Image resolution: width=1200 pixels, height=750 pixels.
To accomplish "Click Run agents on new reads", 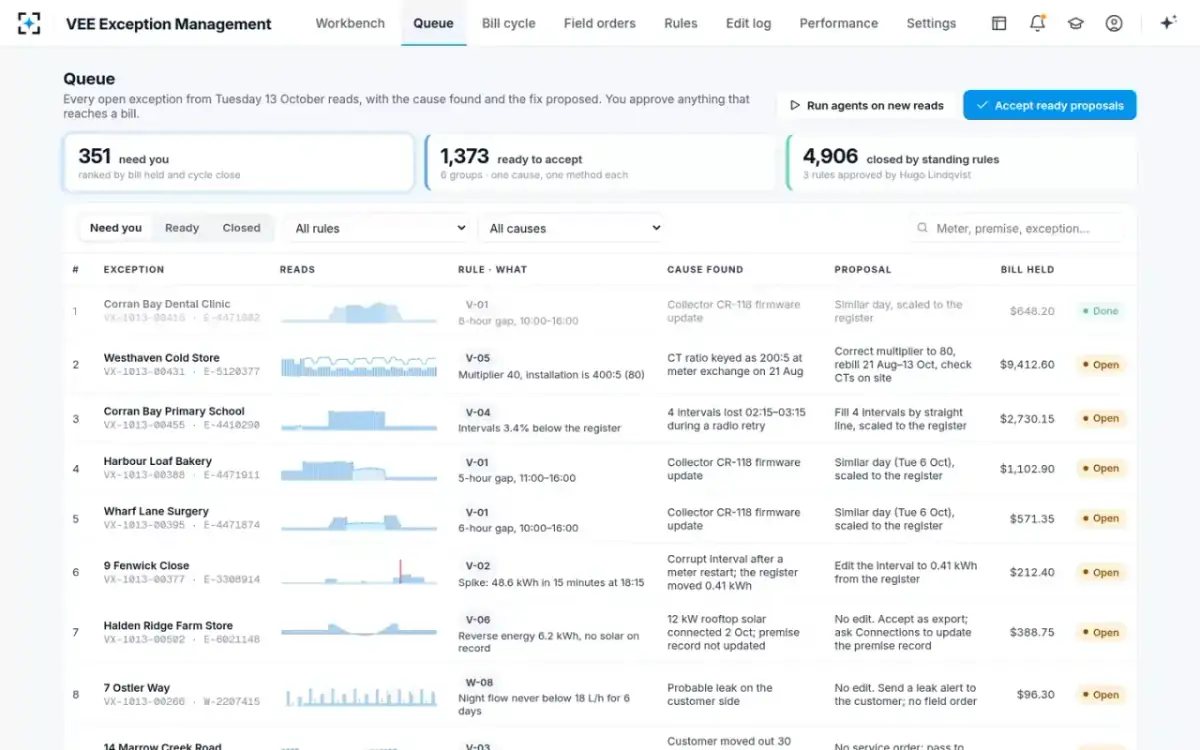I will pos(866,105).
